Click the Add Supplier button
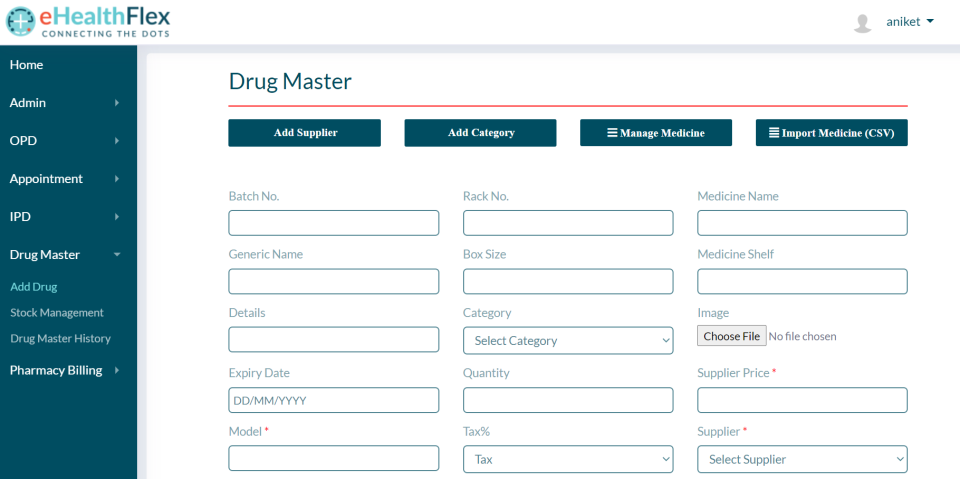Screen dimensions: 960x479 (x=304, y=133)
